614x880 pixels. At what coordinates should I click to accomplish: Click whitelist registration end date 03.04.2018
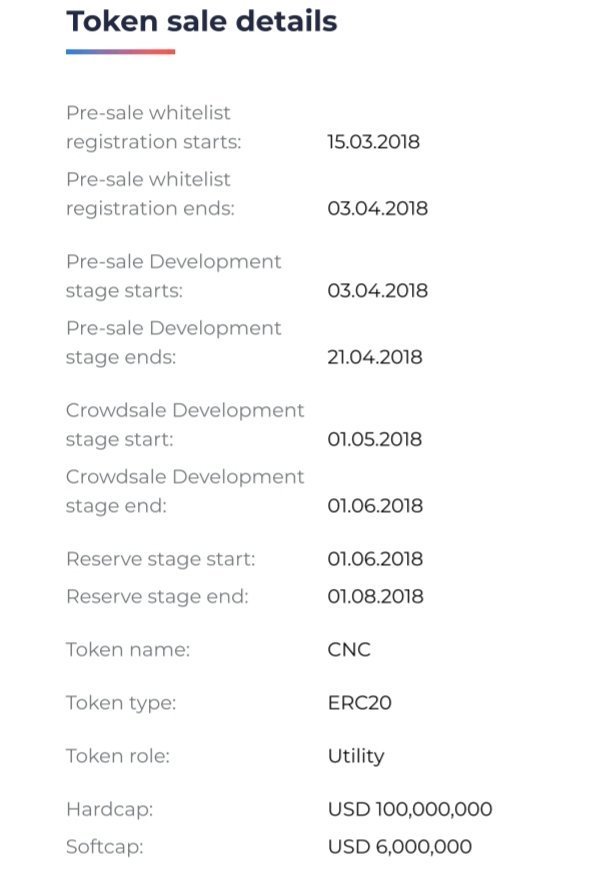pos(377,209)
